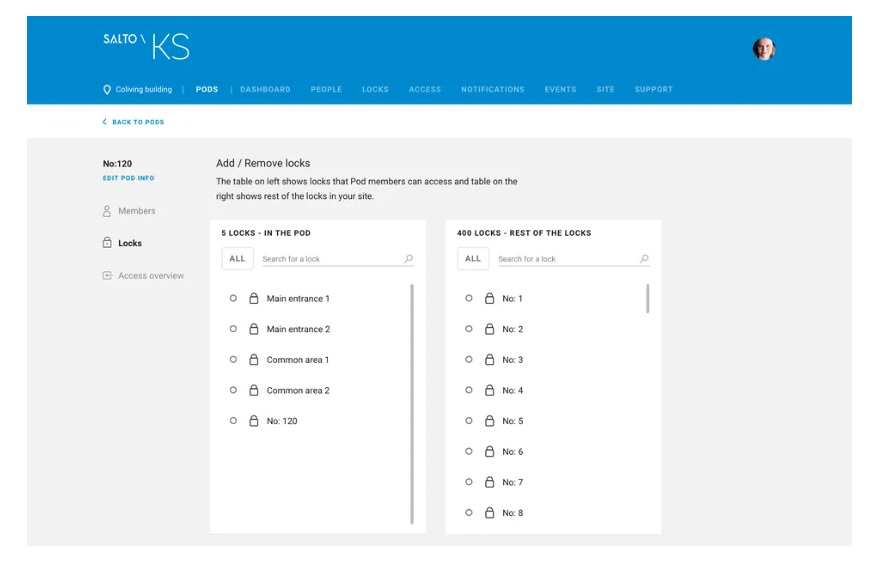This screenshot has height=562, width=879.
Task: Open the user profile avatar
Action: tap(764, 49)
